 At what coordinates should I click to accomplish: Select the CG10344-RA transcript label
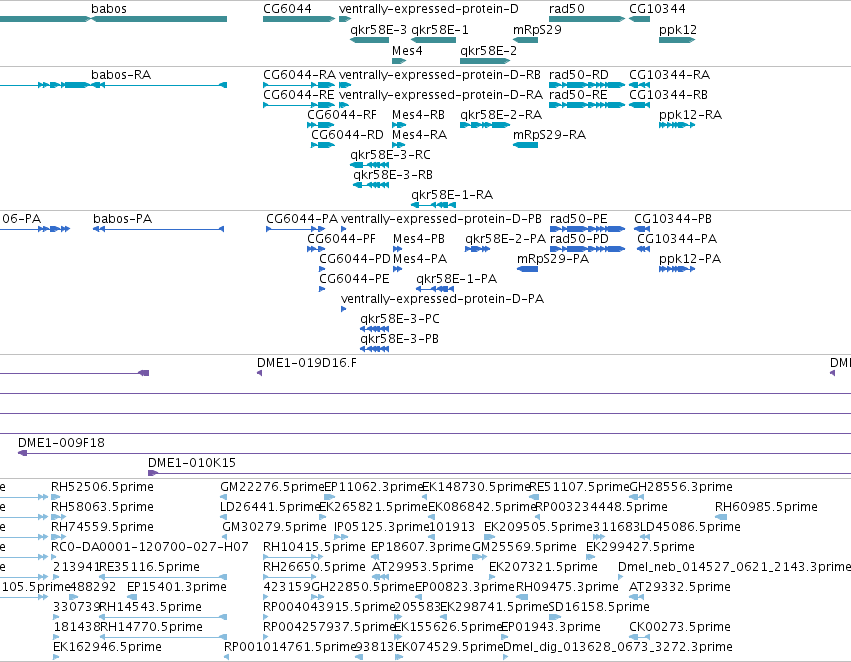tap(670, 74)
